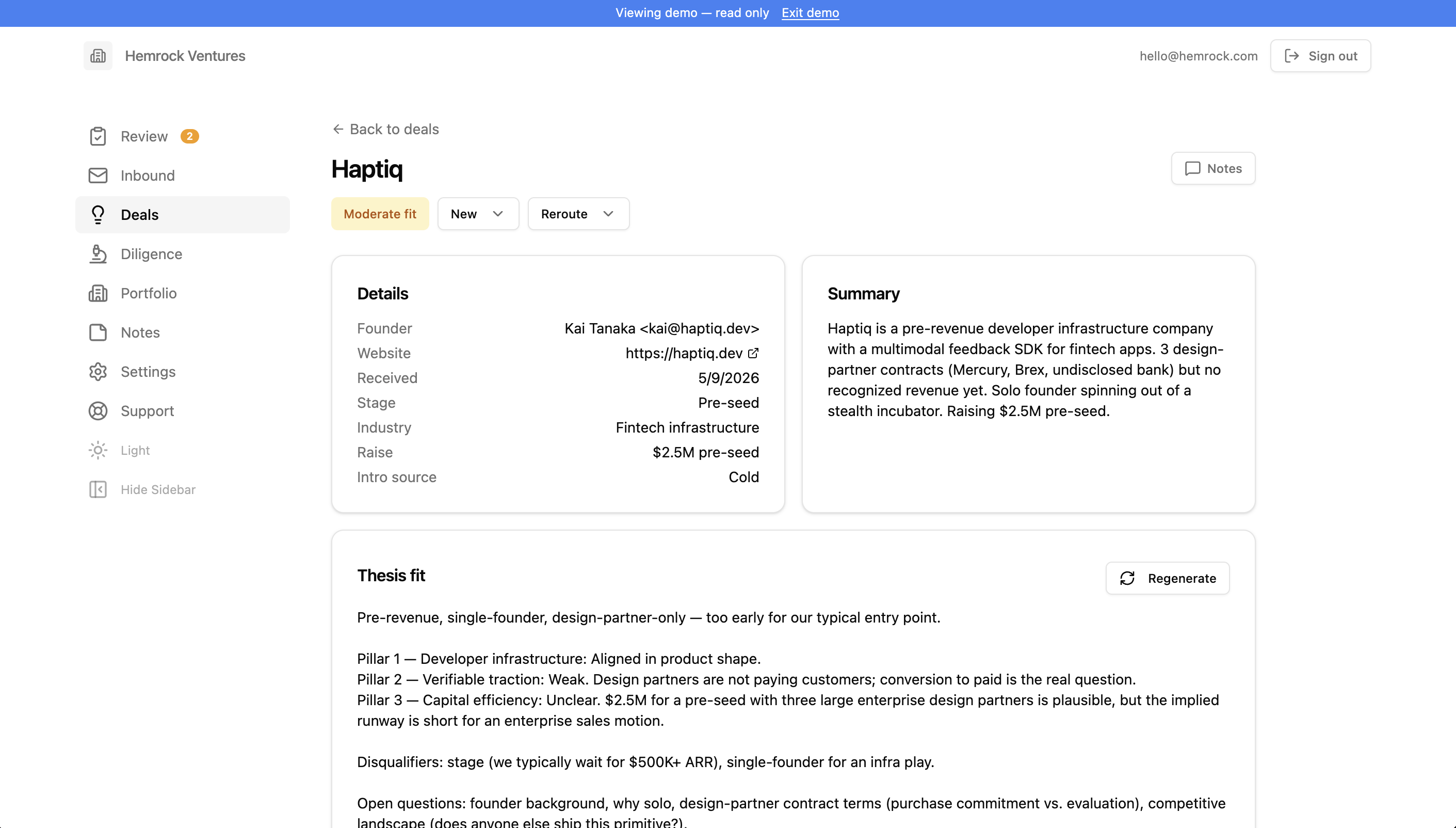
Task: Open the Notes button beside Haptiq
Action: pos(1213,168)
